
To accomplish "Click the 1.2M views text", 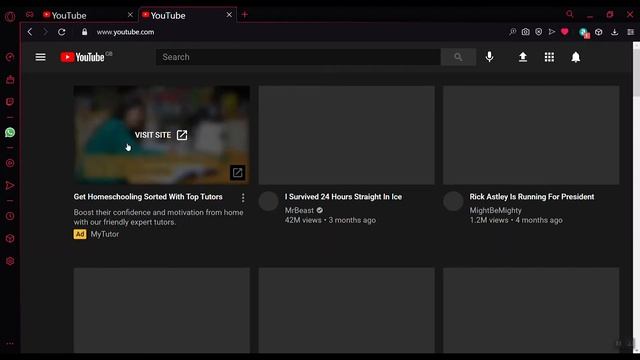I will tap(489, 220).
